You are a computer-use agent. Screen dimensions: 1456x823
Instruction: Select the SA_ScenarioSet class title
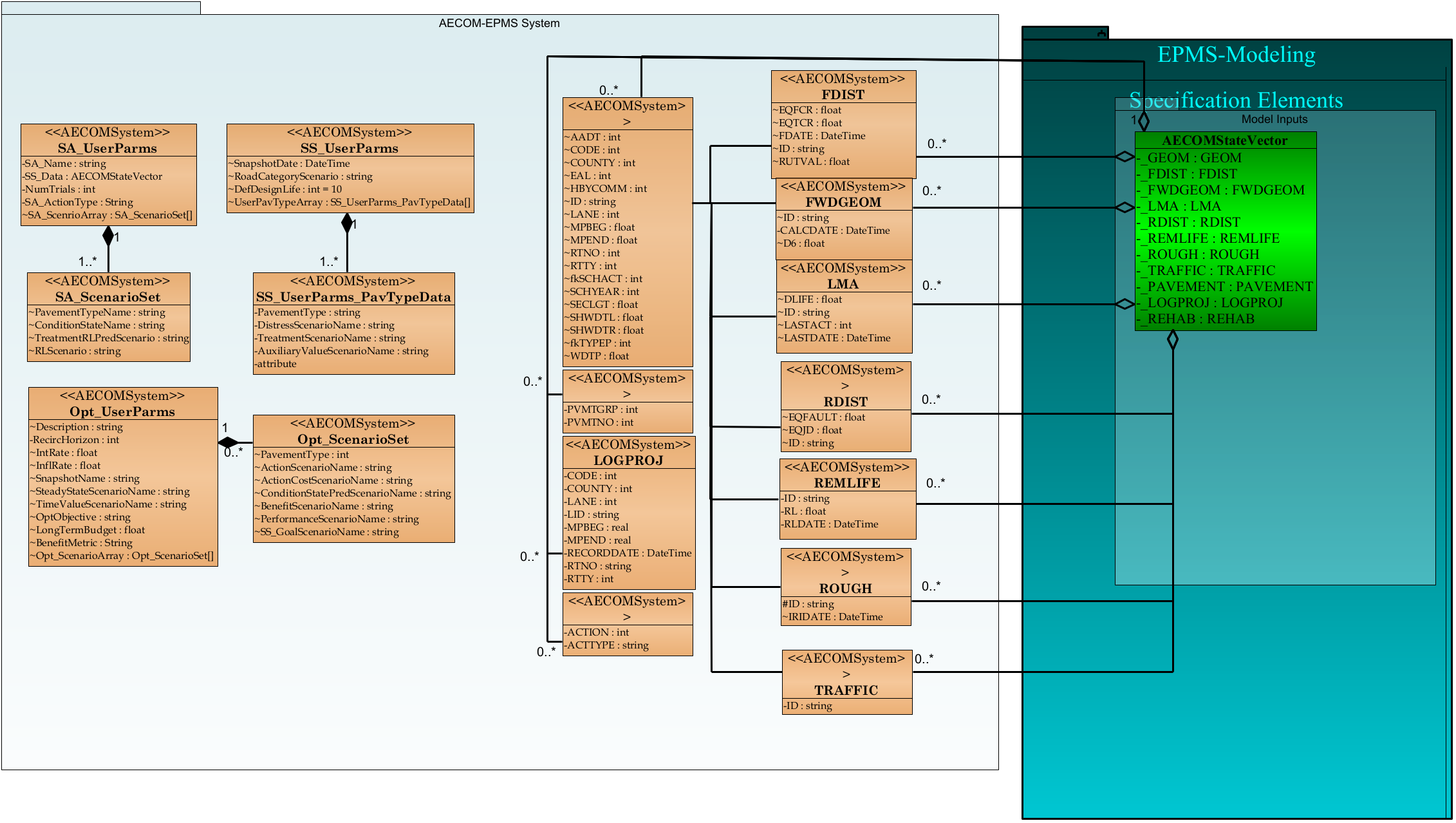click(x=107, y=297)
